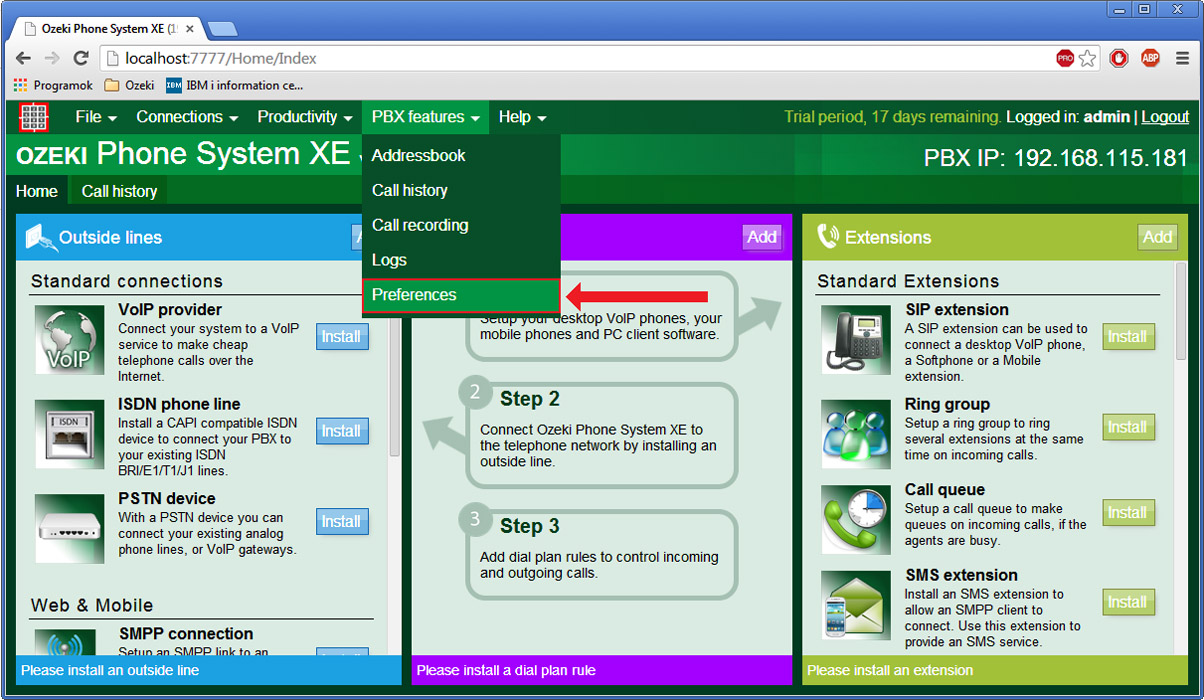Screen dimensions: 1204x700
Task: Switch to the Home tab
Action: (x=37, y=191)
